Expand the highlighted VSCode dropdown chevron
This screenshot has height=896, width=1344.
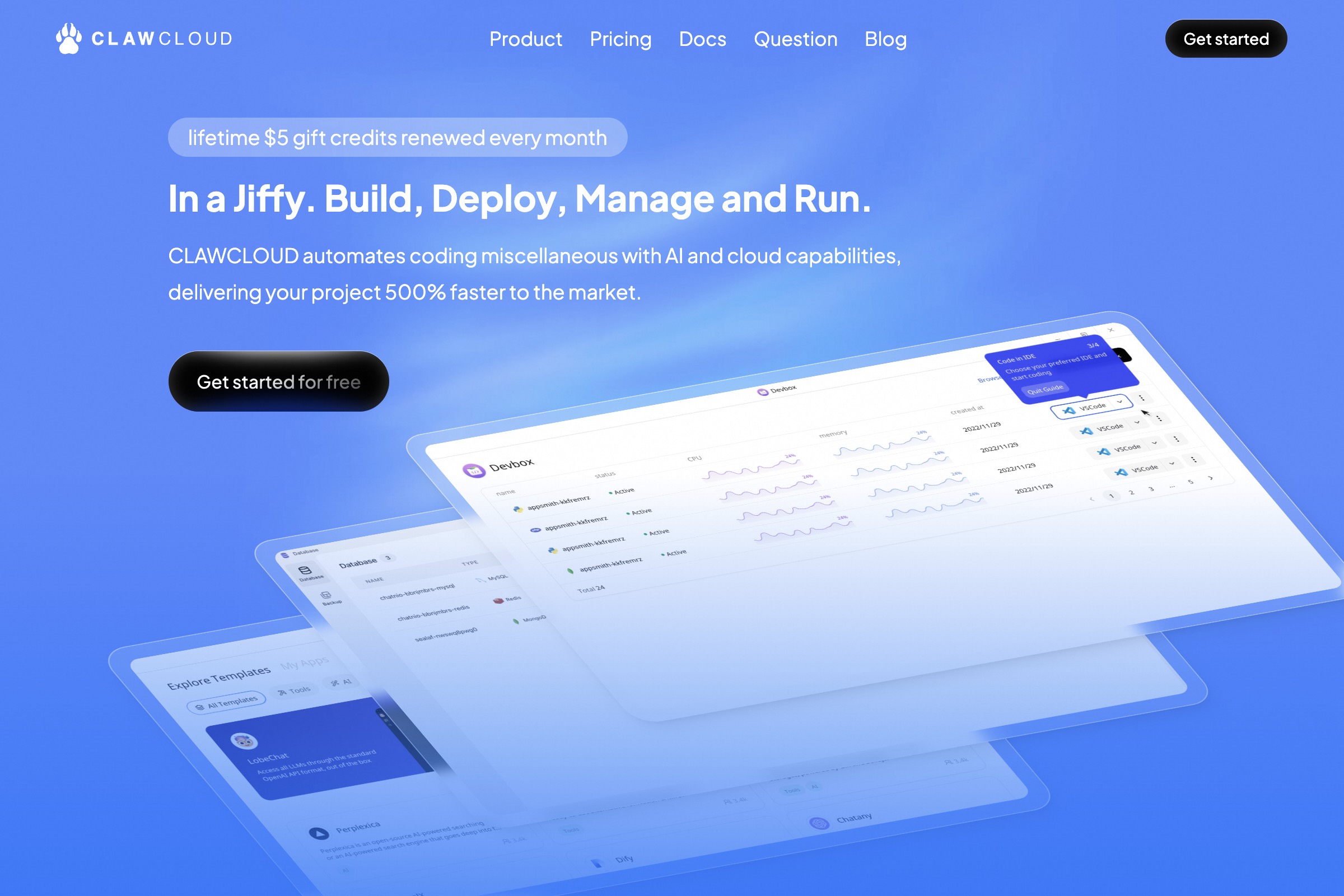tap(1119, 402)
